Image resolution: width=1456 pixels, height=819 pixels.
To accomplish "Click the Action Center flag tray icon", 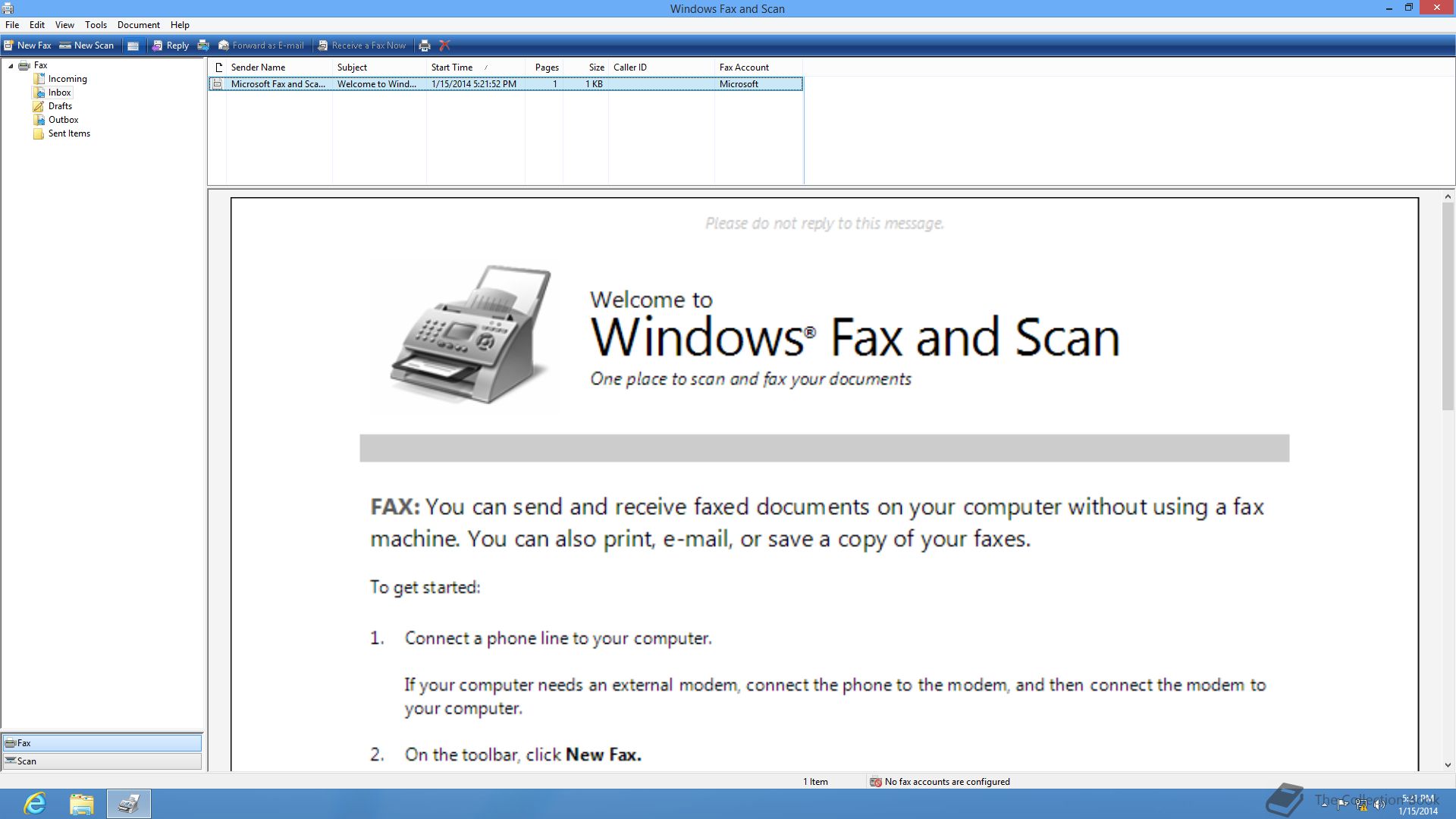I will [x=1343, y=805].
